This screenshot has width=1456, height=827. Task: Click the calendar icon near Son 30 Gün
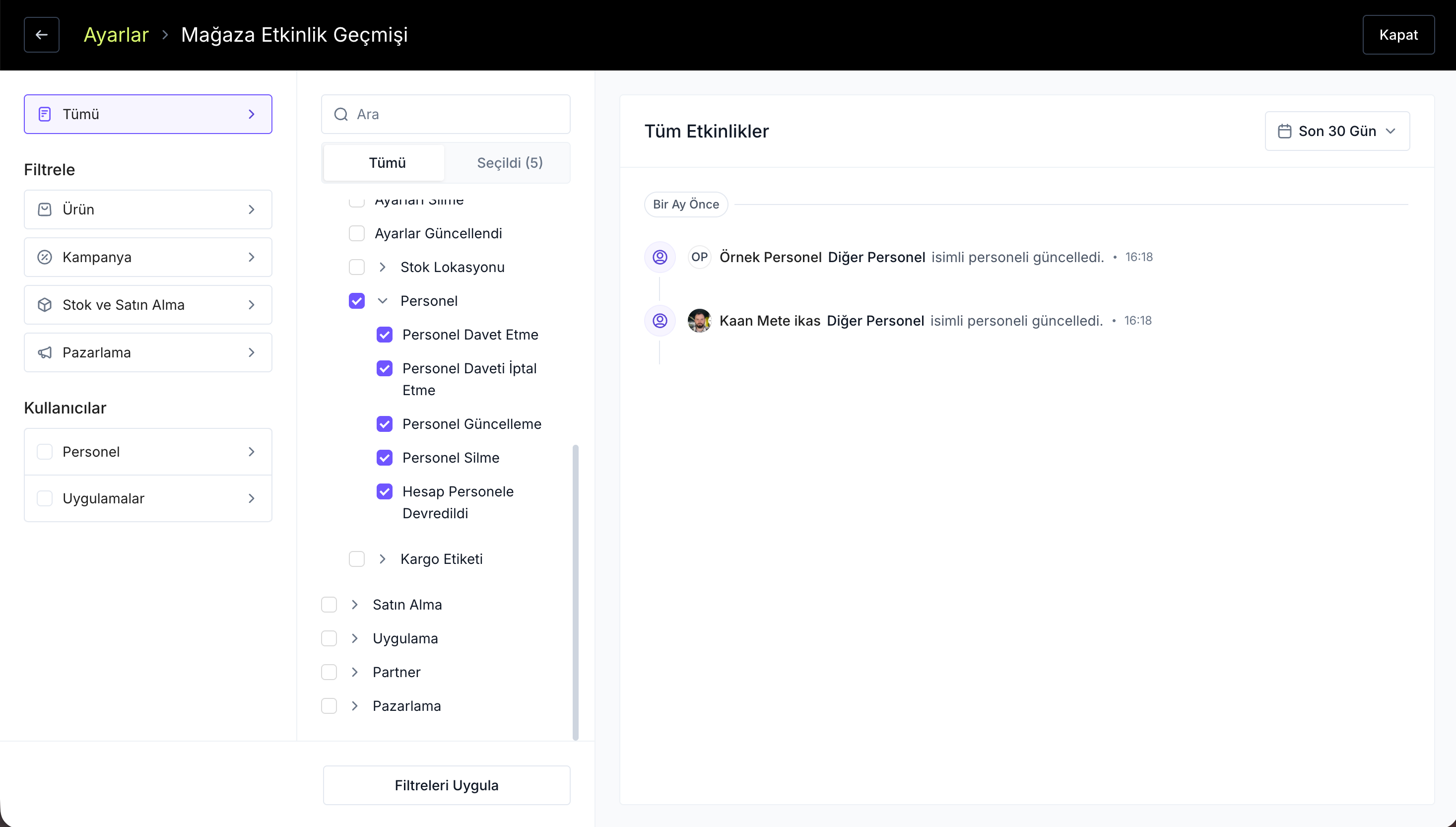click(1285, 131)
